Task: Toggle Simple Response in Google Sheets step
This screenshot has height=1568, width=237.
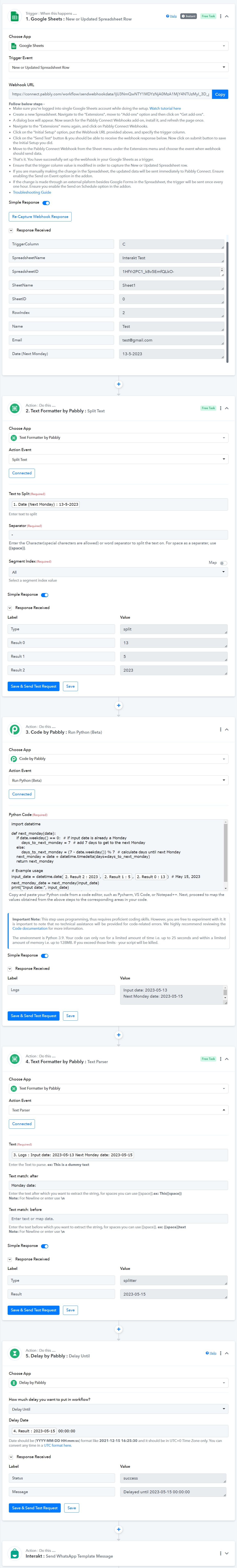Action: tap(46, 203)
